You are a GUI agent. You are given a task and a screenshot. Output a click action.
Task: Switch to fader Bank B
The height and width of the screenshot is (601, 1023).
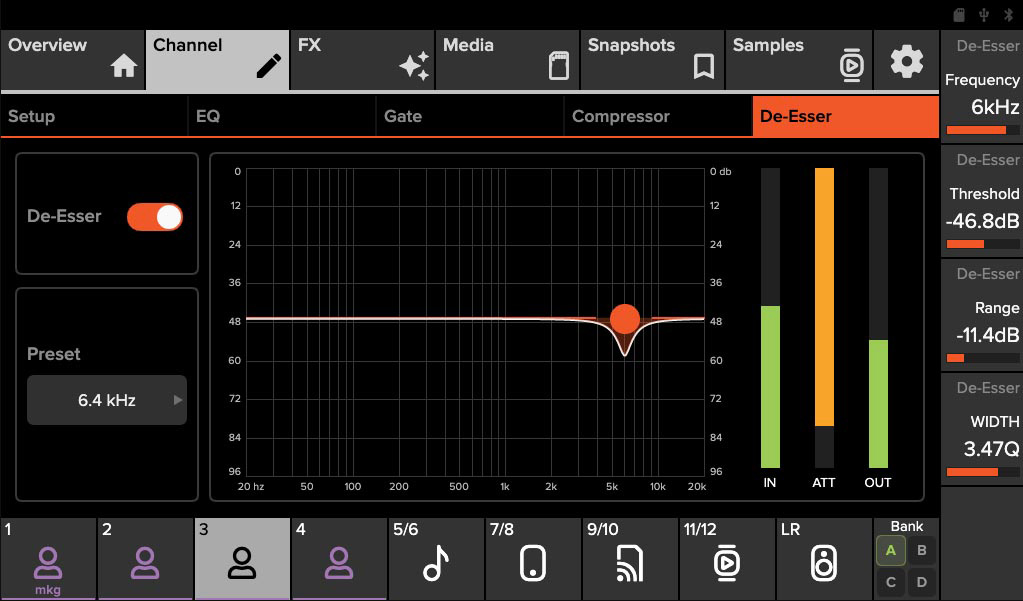point(921,550)
